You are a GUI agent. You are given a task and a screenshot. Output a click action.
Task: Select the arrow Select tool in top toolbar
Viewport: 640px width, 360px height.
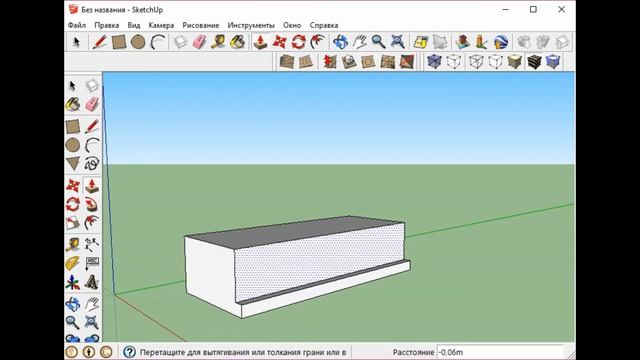coord(76,42)
